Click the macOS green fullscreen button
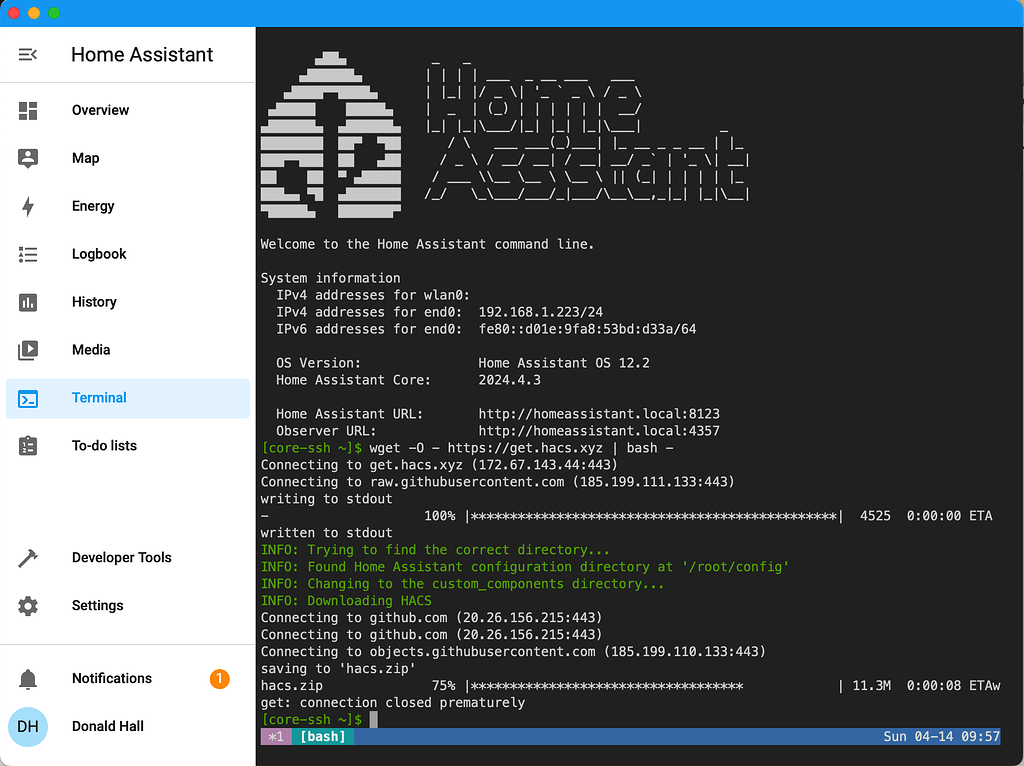Viewport: 1024px width, 766px height. coord(54,13)
